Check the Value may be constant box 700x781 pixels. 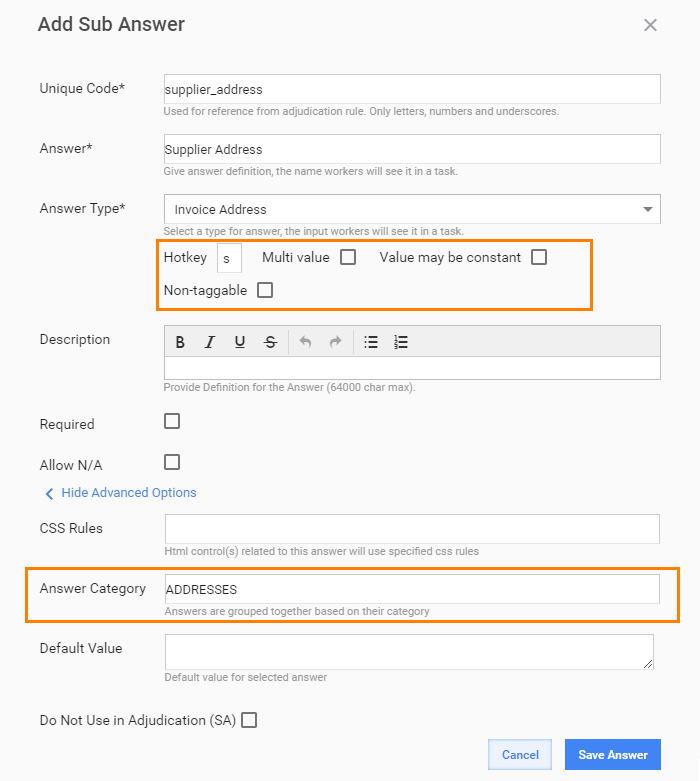pyautogui.click(x=539, y=257)
